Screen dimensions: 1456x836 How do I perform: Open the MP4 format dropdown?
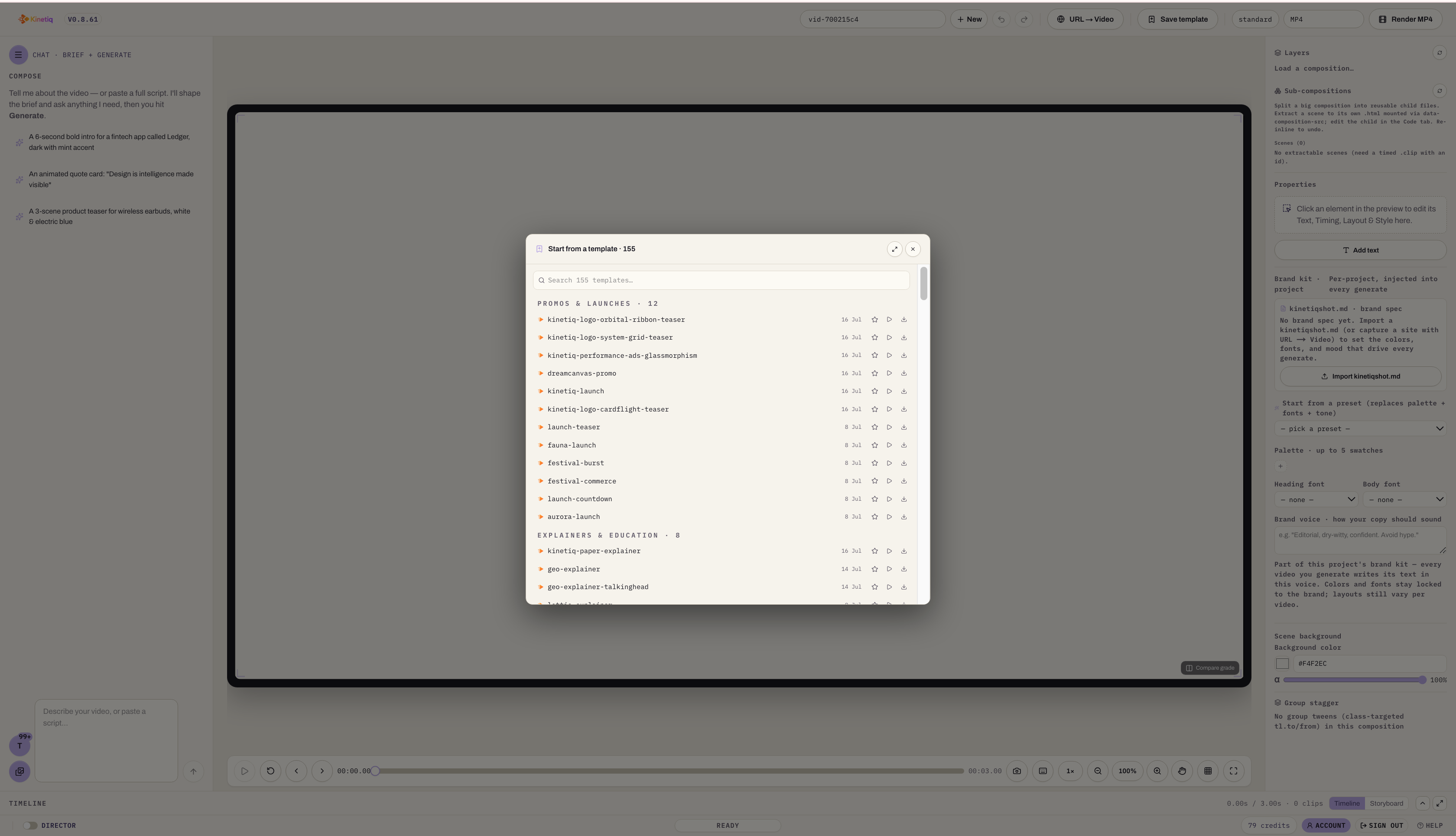pos(1323,19)
